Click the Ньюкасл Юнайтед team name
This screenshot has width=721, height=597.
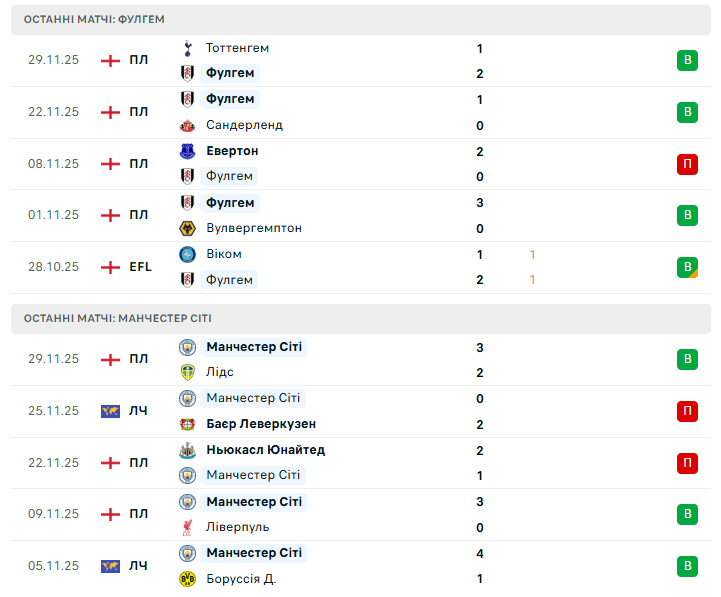pyautogui.click(x=265, y=450)
